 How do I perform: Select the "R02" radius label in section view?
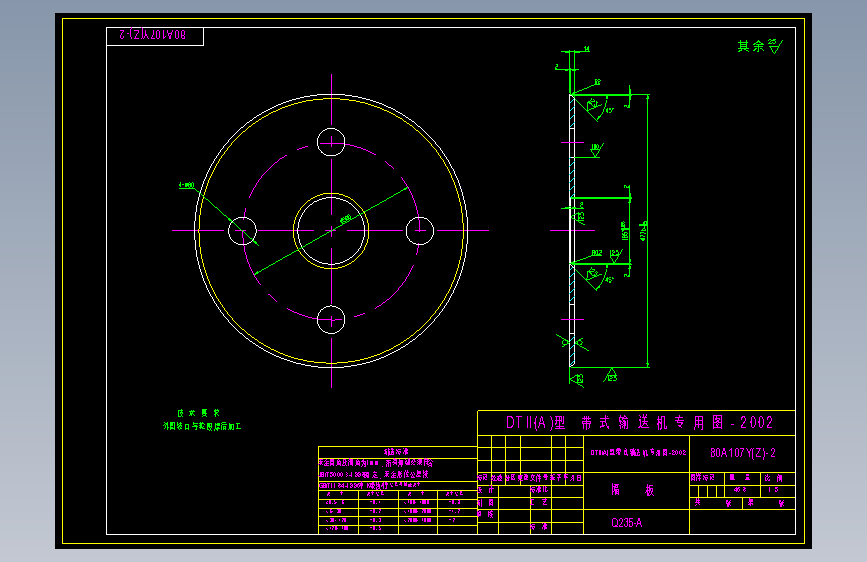pyautogui.click(x=597, y=253)
